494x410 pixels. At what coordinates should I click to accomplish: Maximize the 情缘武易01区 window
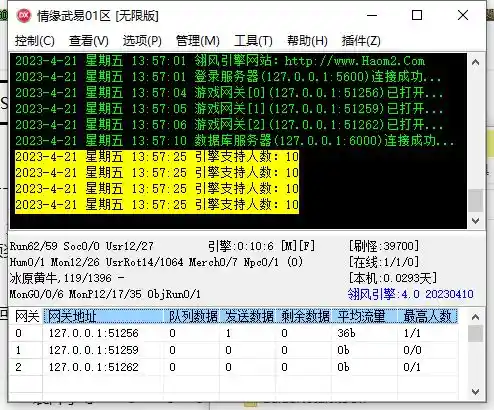click(x=417, y=15)
